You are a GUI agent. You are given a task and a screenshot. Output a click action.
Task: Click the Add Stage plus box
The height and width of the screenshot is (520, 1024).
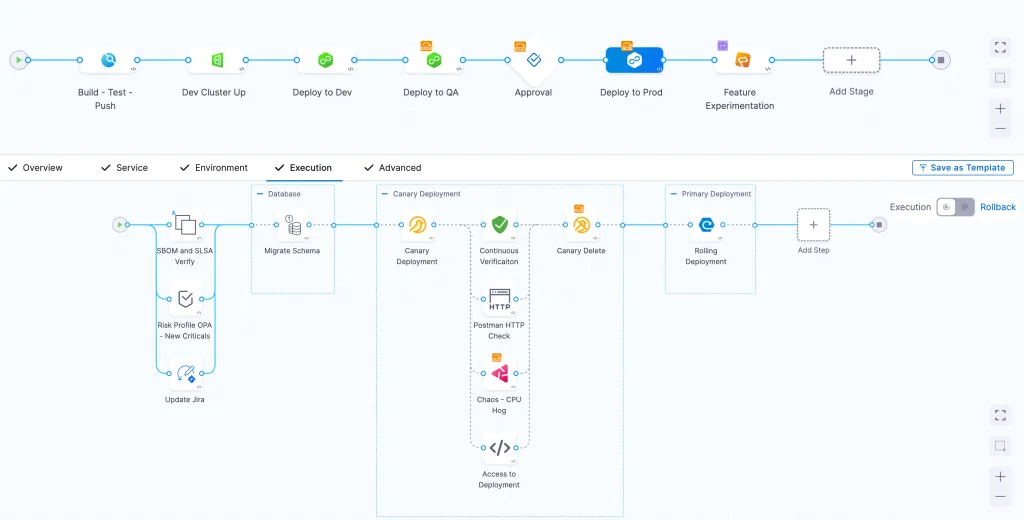(x=851, y=60)
